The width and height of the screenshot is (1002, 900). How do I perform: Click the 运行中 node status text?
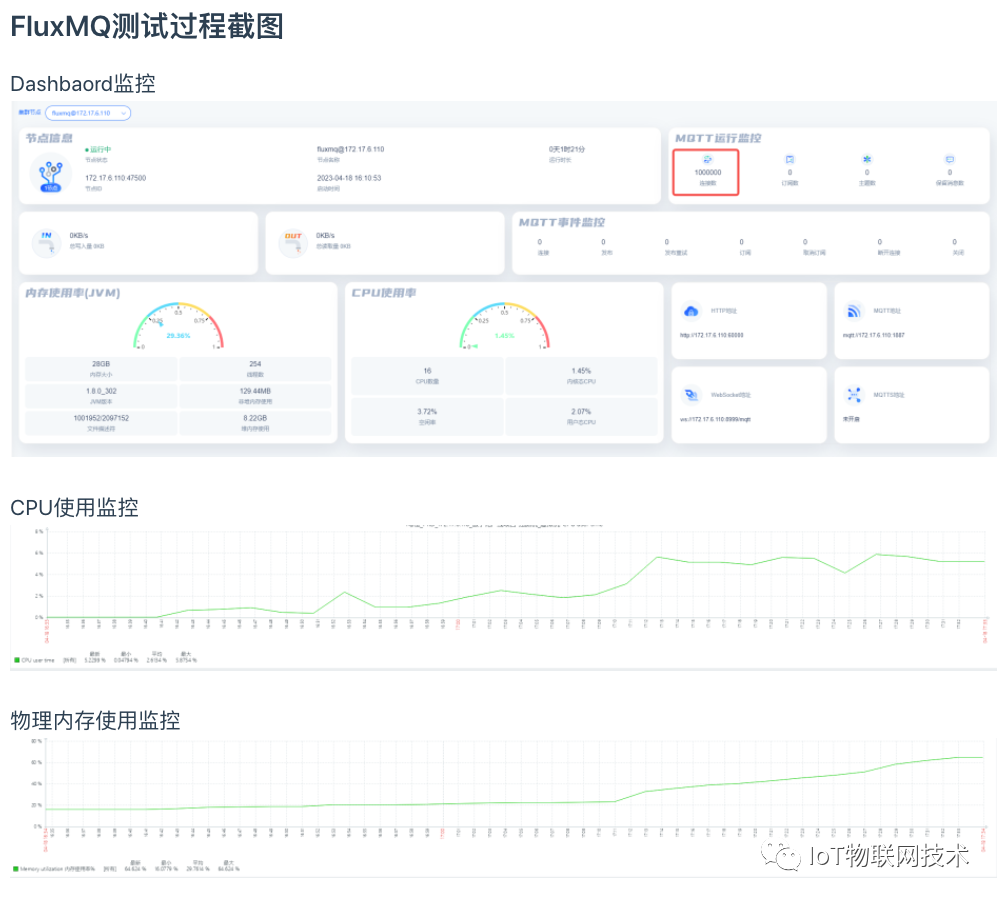(x=100, y=150)
